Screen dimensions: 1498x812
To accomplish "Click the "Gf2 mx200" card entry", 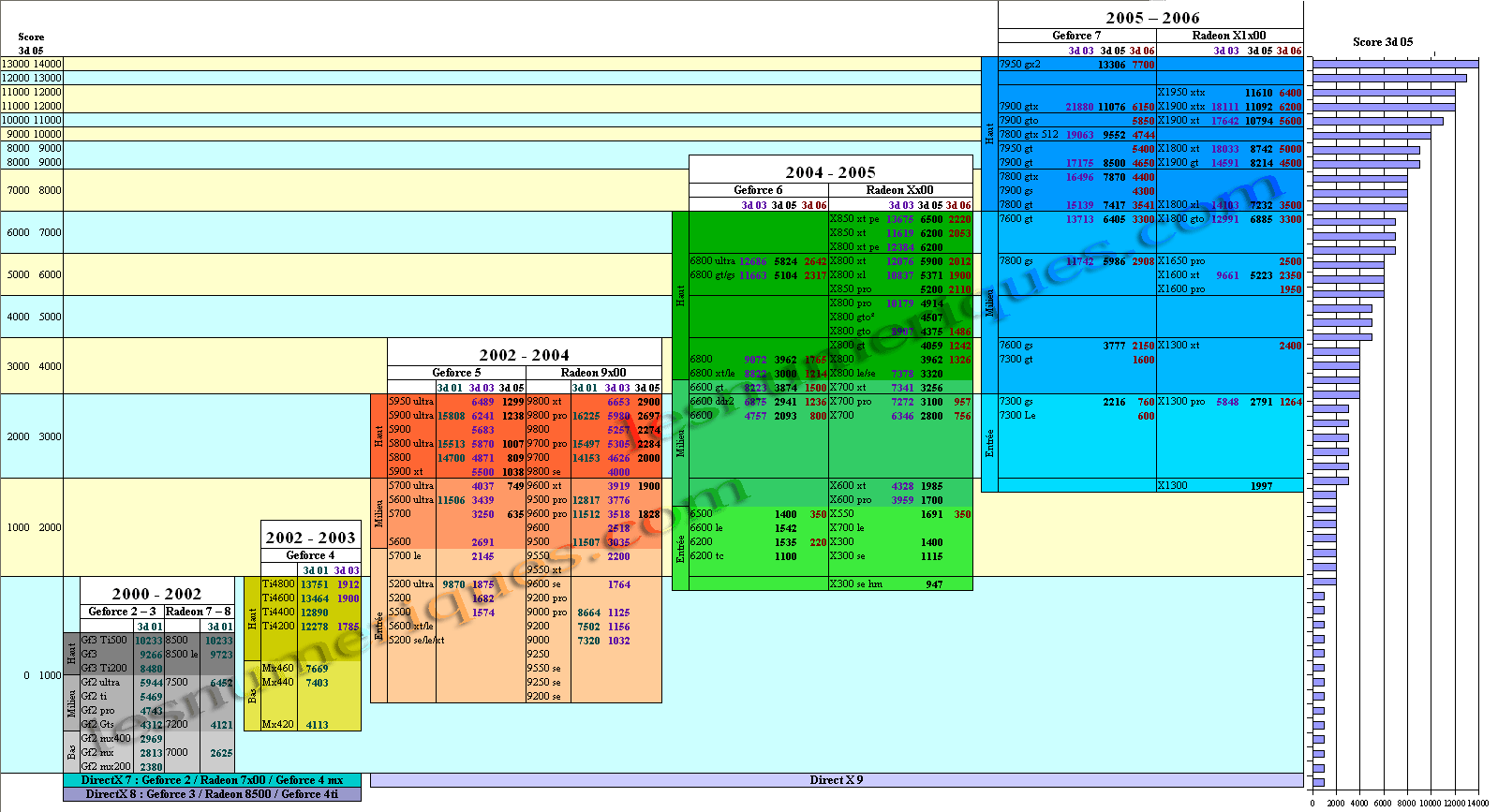I will click(x=105, y=767).
